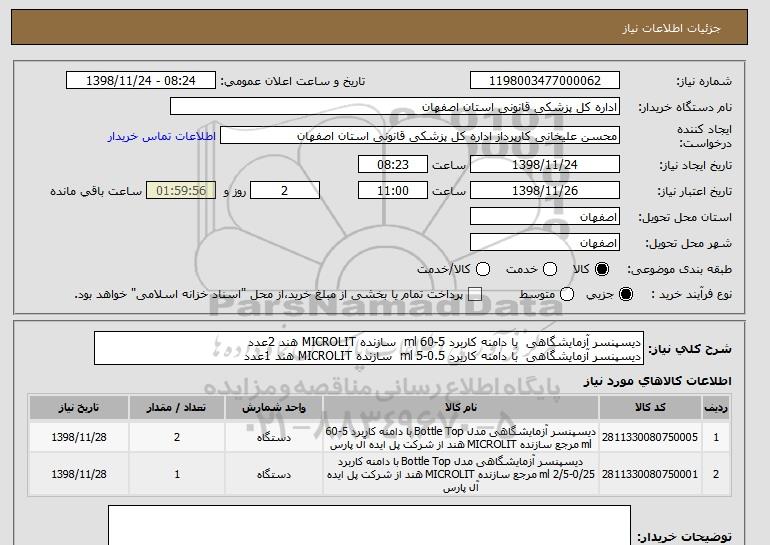
Task: Click the public announcement date field 1398/11/24 - 08:24
Action: [141, 81]
